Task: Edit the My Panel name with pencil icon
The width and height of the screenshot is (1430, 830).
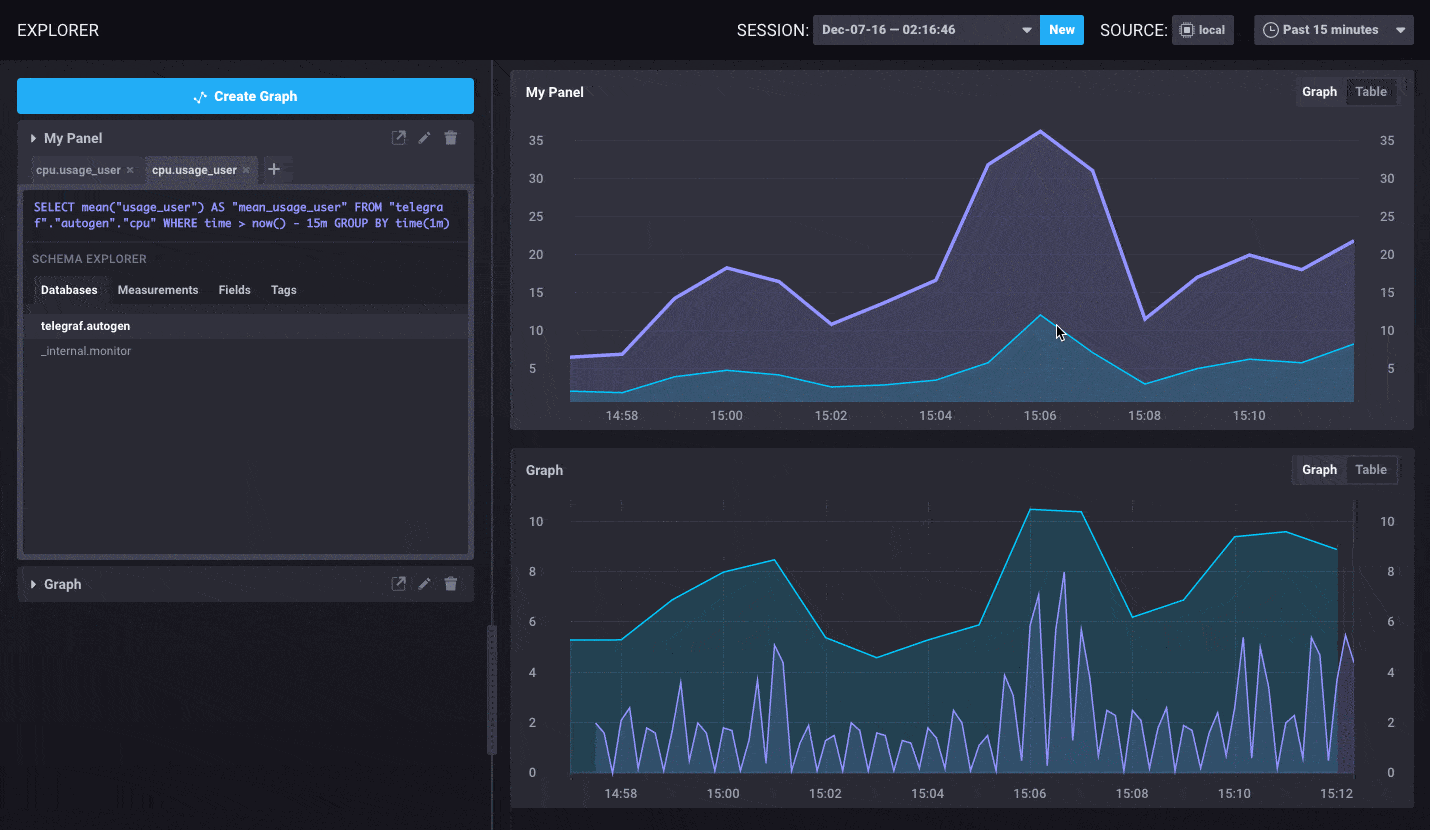Action: [x=424, y=138]
